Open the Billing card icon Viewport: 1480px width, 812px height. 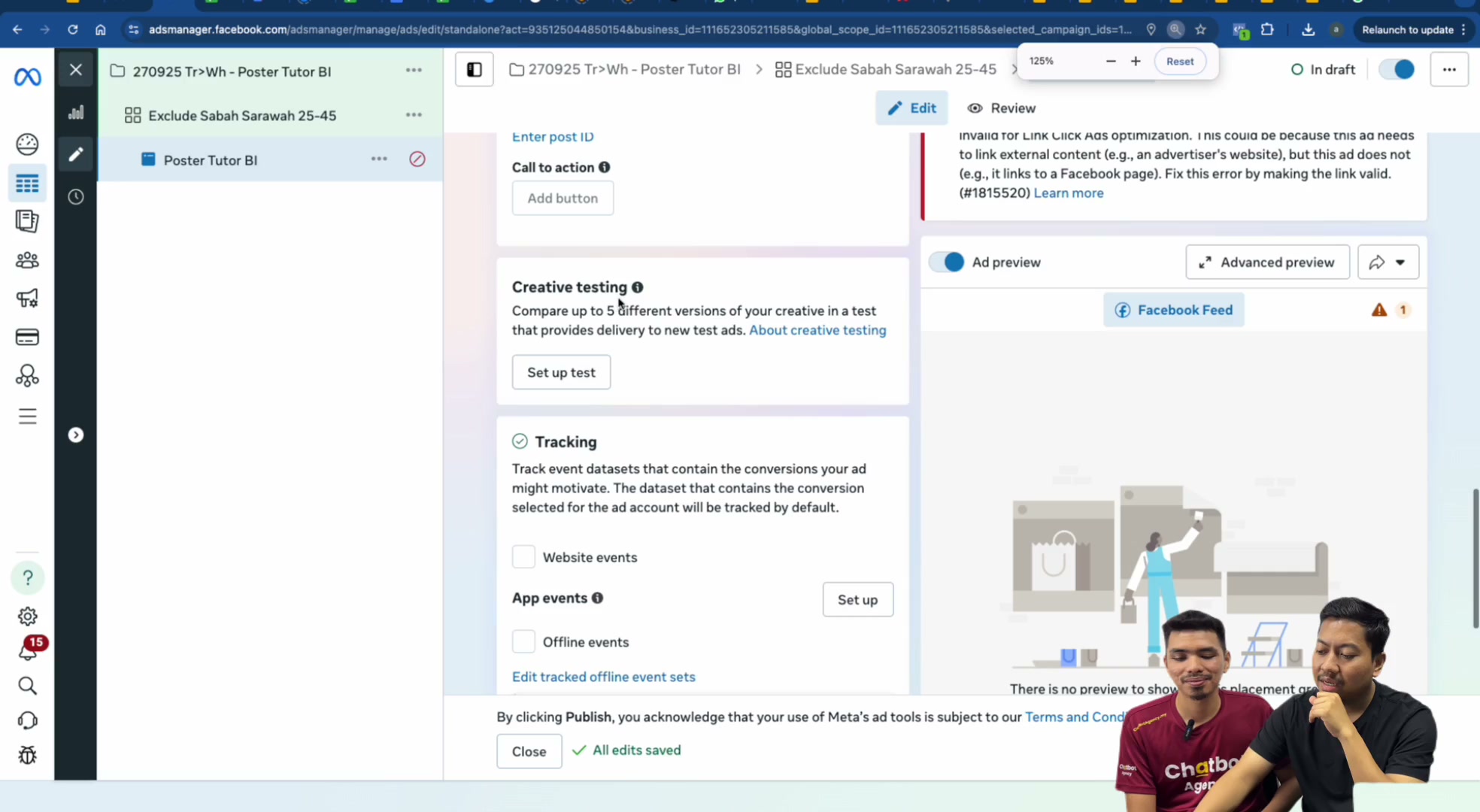click(27, 337)
